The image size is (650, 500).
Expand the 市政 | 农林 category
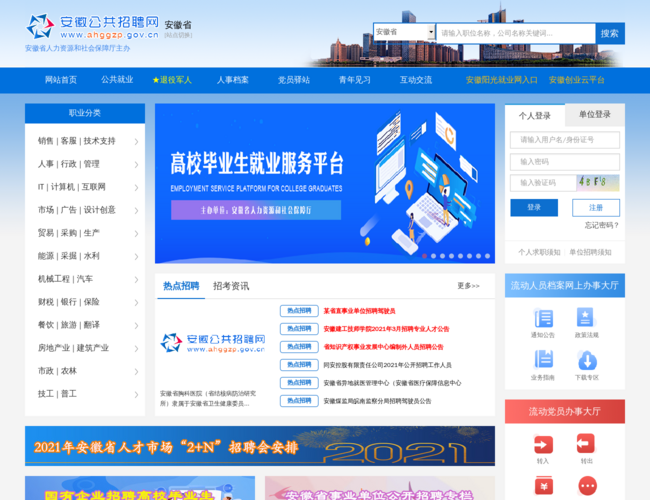(85, 371)
